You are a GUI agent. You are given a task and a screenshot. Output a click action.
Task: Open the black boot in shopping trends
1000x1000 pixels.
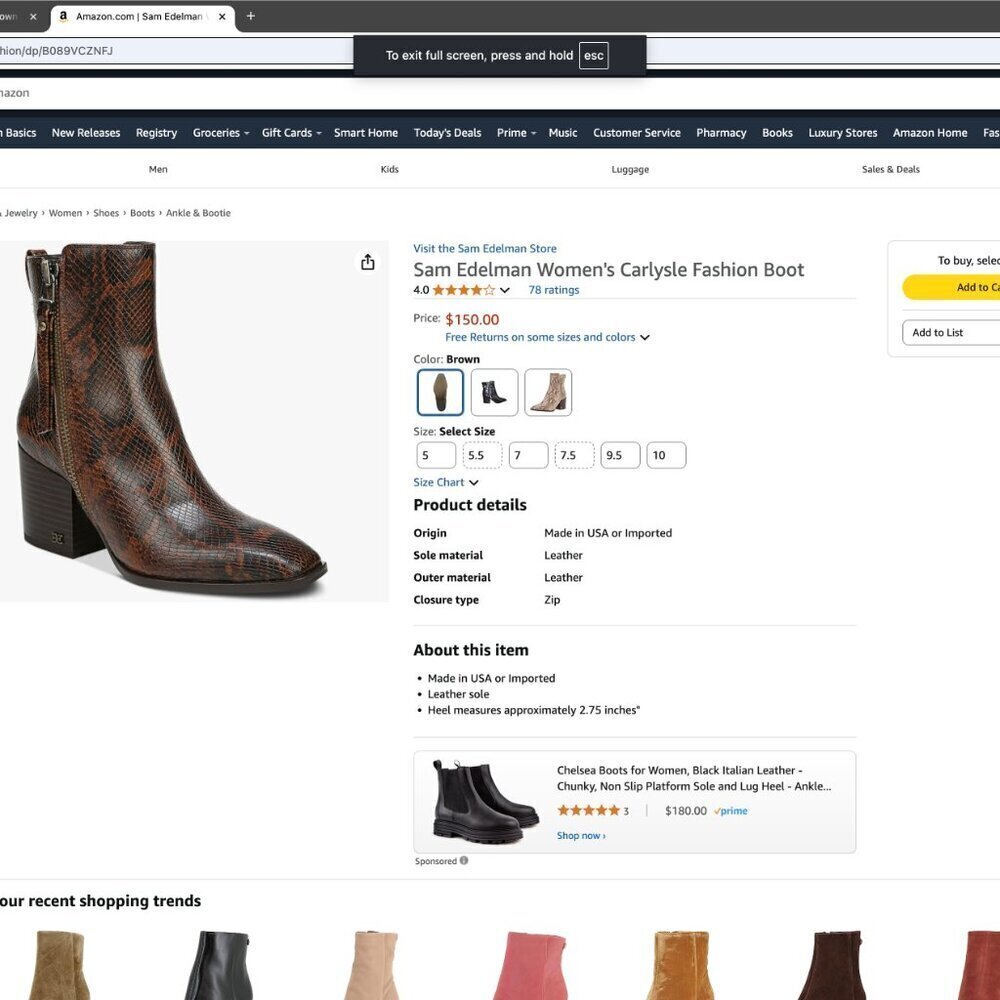click(x=218, y=965)
